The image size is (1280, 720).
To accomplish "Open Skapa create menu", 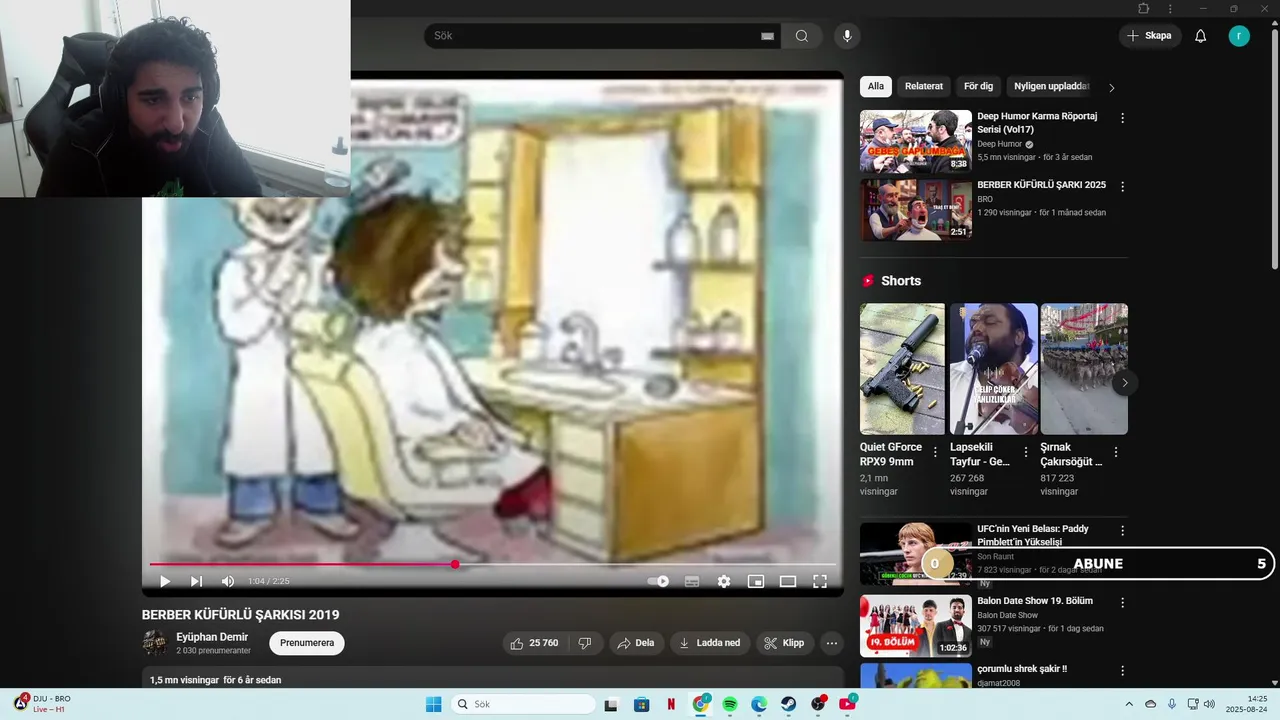I will coord(1149,36).
